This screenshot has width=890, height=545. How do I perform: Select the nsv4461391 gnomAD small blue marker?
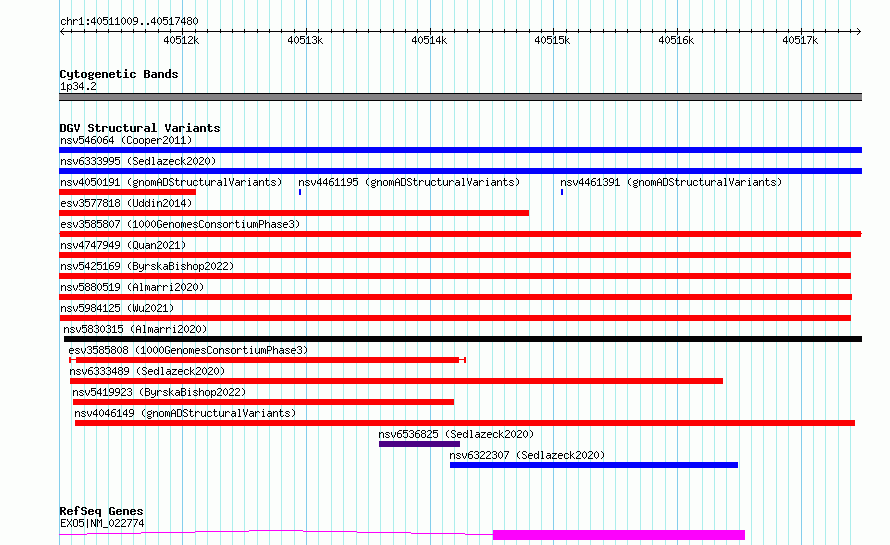(x=562, y=192)
